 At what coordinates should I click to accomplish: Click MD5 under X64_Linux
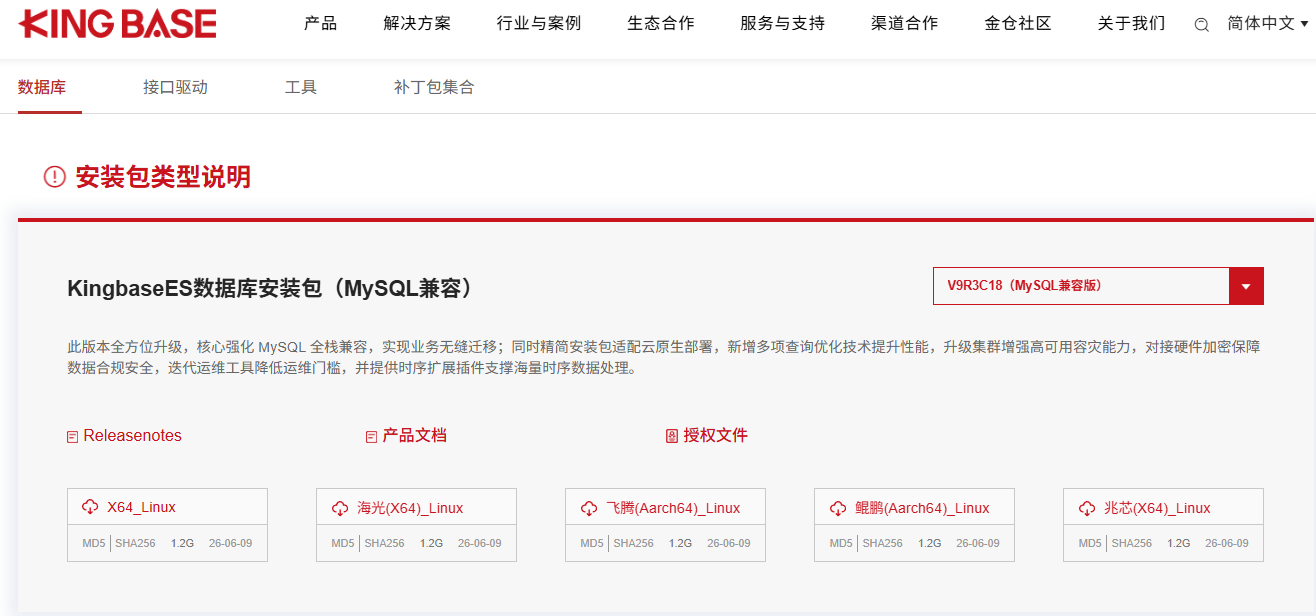click(x=93, y=543)
